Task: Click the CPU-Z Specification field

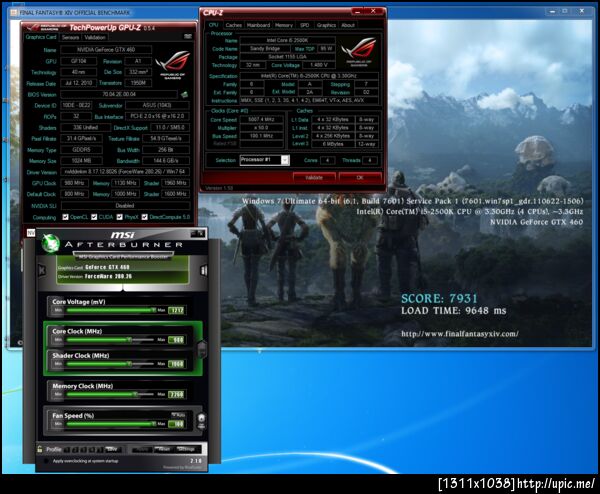Action: point(309,76)
